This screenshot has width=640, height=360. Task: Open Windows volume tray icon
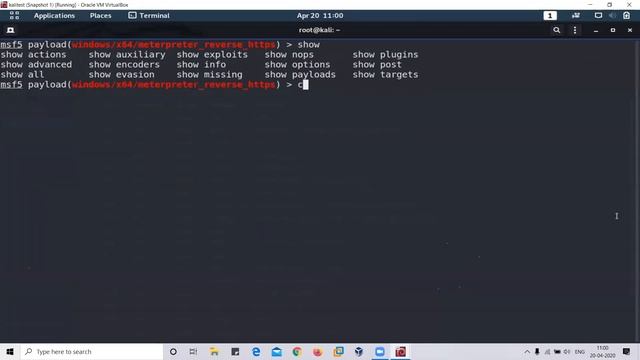[567, 351]
